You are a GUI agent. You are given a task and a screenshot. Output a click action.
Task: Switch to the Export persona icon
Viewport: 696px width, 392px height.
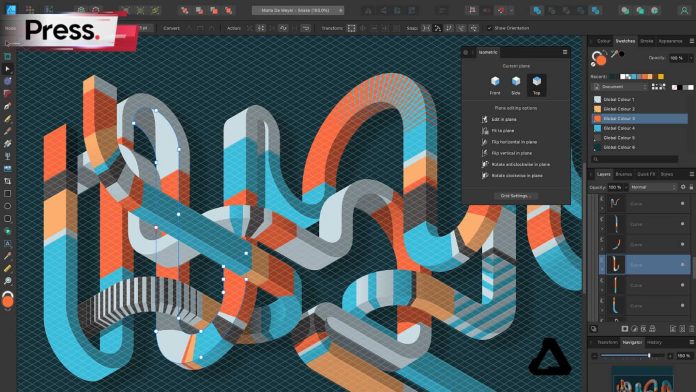point(48,10)
